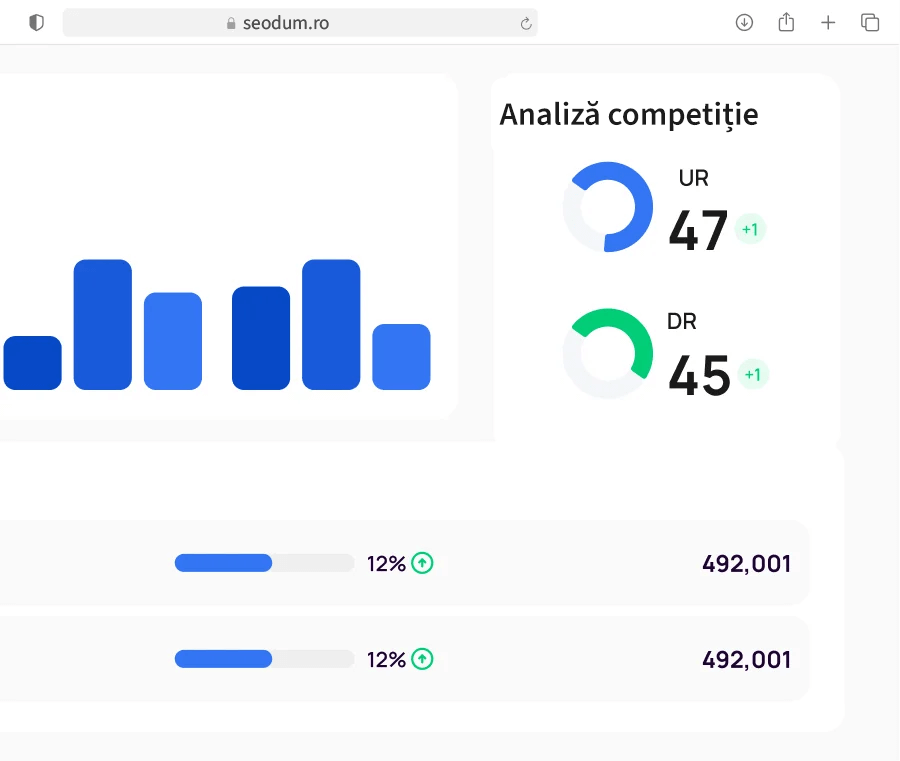Click the green up-arrow beside the top 12%
Viewport: 900px width, 761px height.
421,563
